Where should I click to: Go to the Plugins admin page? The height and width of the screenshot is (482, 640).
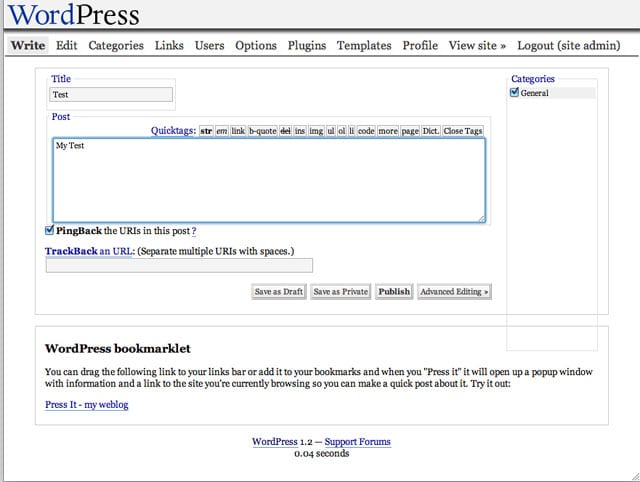(x=307, y=46)
